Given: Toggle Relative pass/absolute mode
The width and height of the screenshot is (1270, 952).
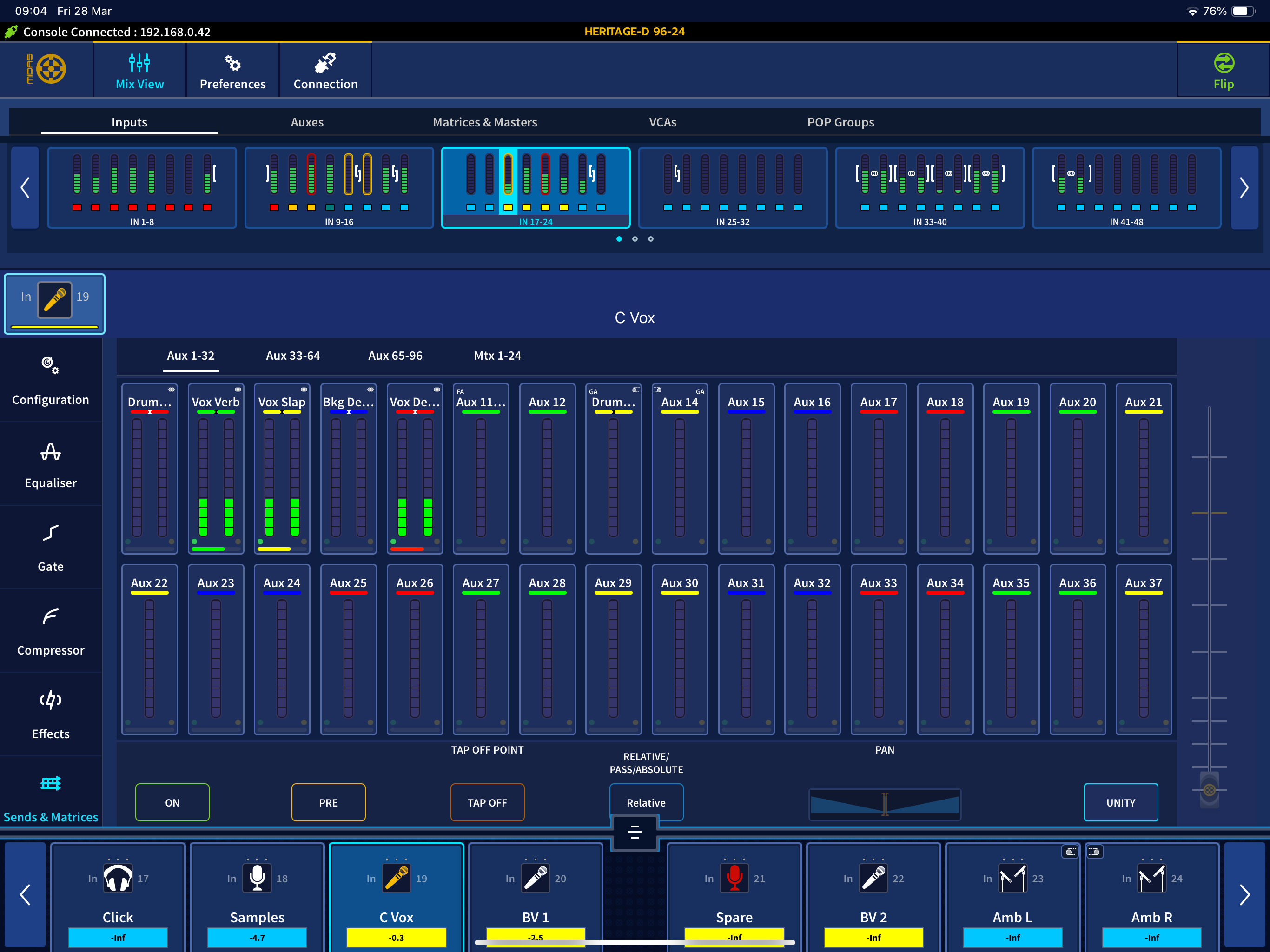Looking at the screenshot, I should click(x=646, y=802).
